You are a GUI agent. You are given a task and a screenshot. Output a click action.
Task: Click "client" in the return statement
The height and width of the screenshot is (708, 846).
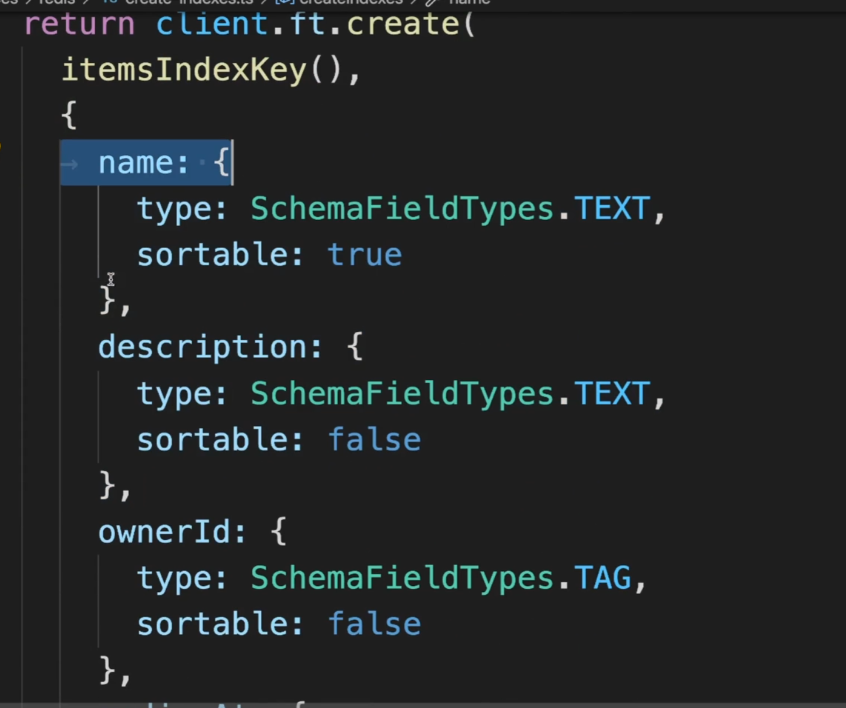212,24
